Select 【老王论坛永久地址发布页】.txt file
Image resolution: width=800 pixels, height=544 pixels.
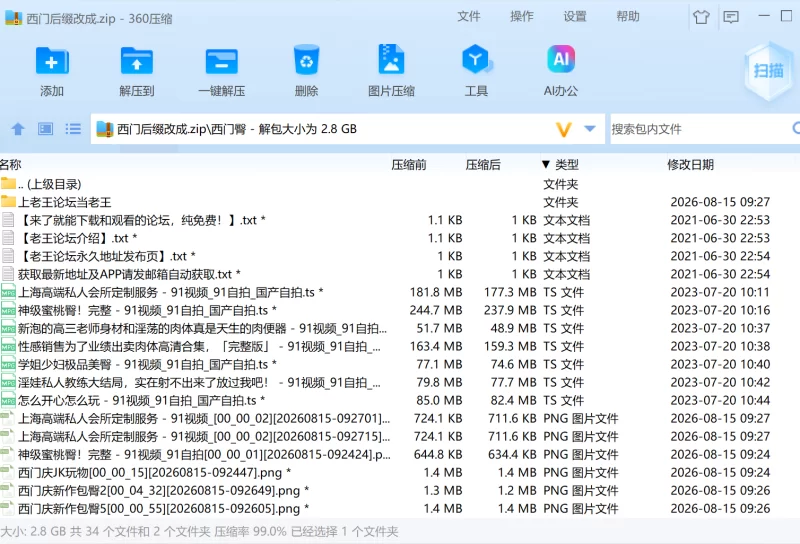tap(400, 256)
